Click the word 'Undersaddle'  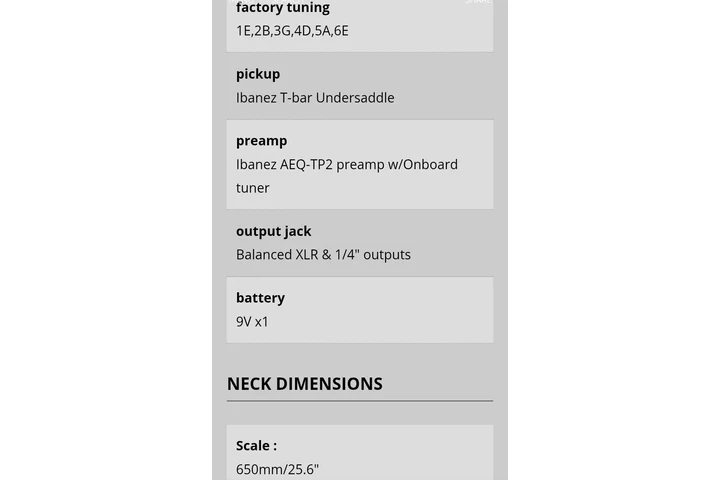[355, 98]
